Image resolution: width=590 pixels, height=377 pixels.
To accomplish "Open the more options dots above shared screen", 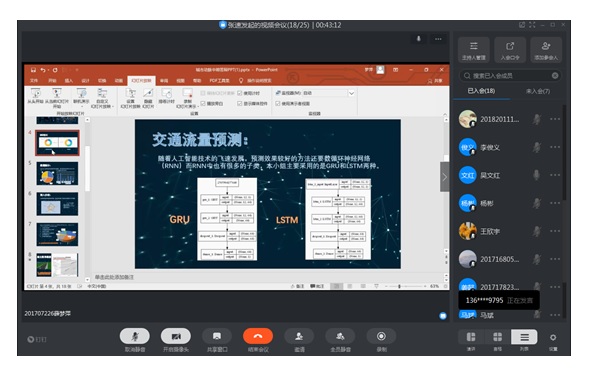I will click(x=438, y=39).
